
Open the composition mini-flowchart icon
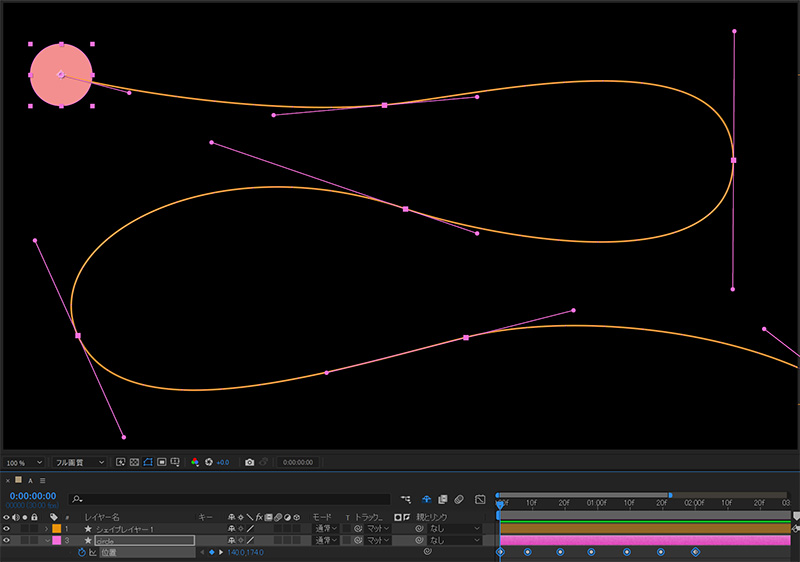(406, 498)
